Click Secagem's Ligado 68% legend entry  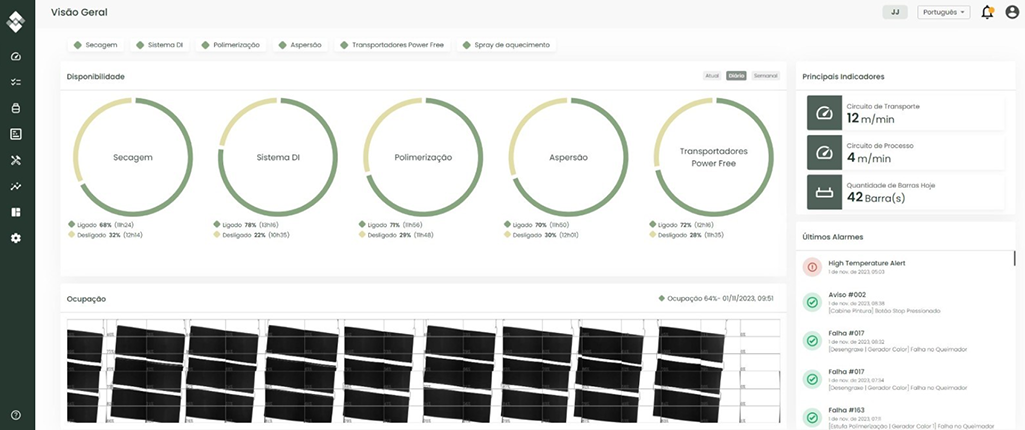(101, 224)
